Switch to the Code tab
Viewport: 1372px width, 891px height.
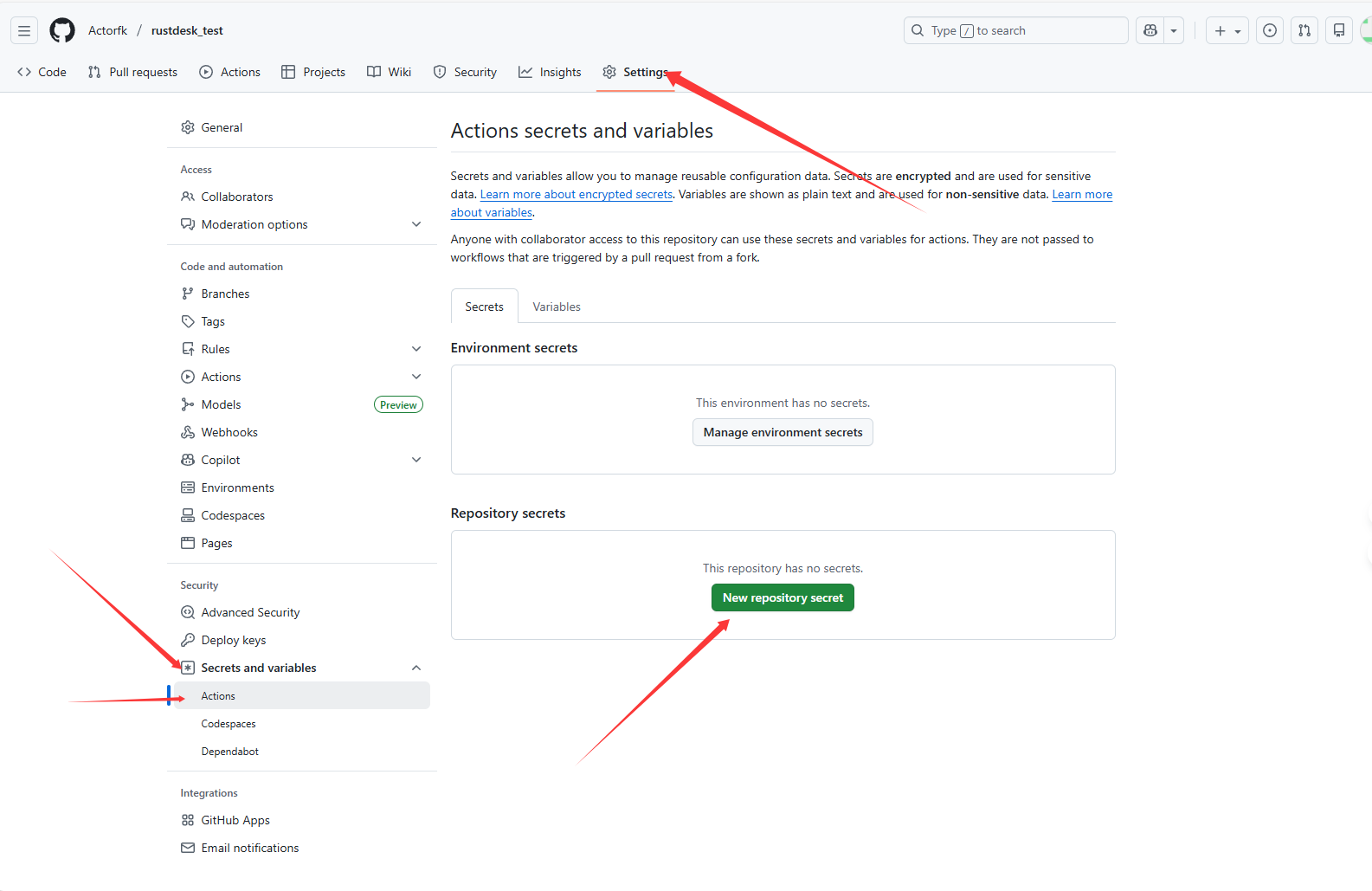tap(42, 72)
